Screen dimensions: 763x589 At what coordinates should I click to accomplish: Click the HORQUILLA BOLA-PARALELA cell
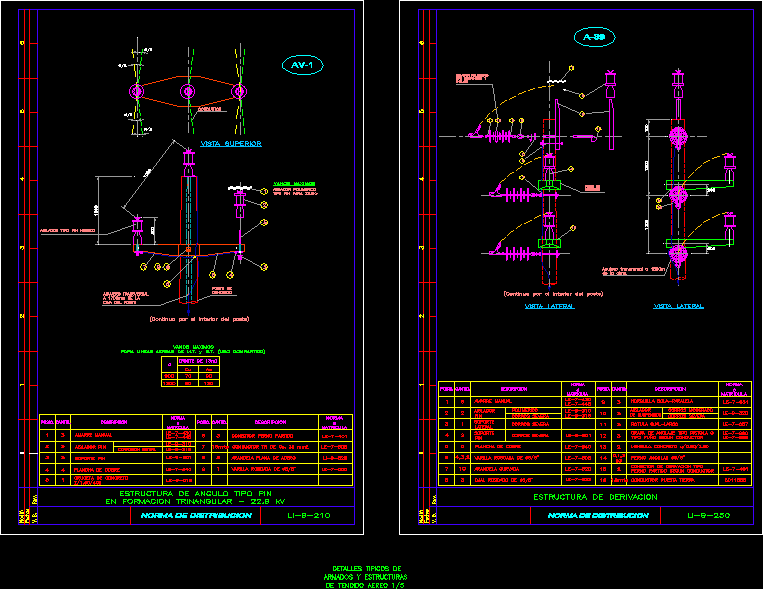662,402
